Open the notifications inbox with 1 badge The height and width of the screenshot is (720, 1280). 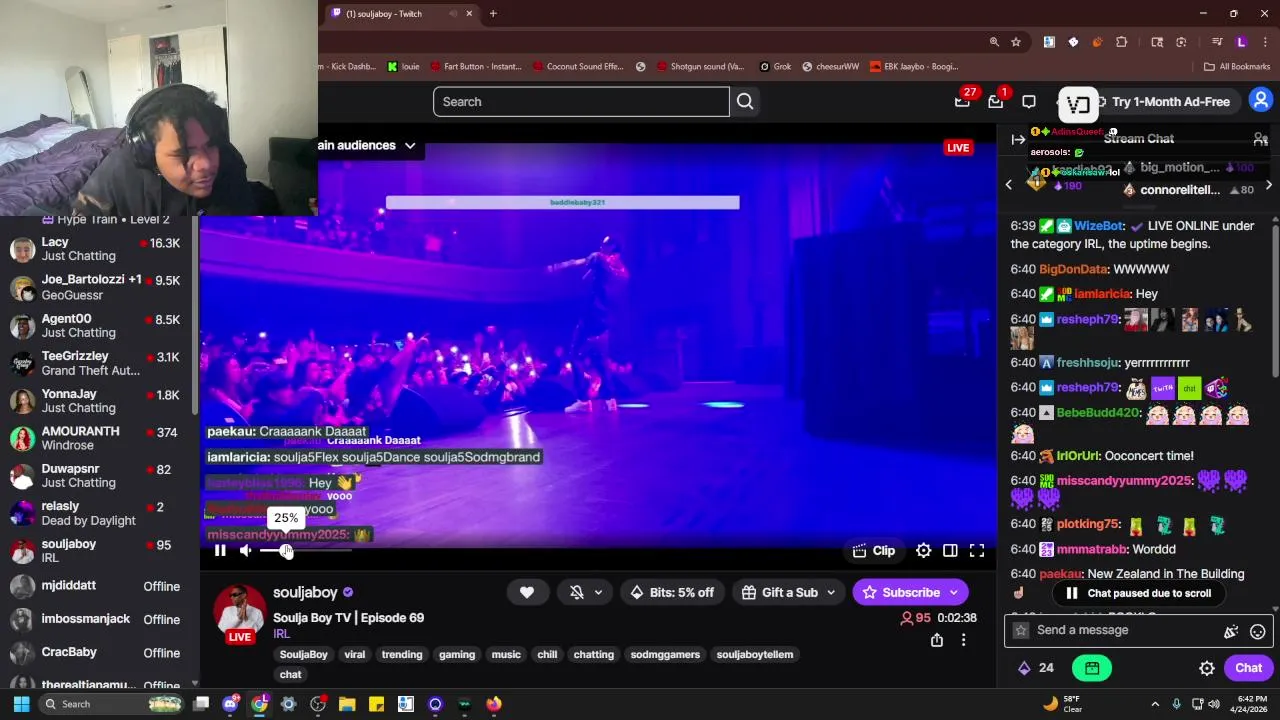996,101
